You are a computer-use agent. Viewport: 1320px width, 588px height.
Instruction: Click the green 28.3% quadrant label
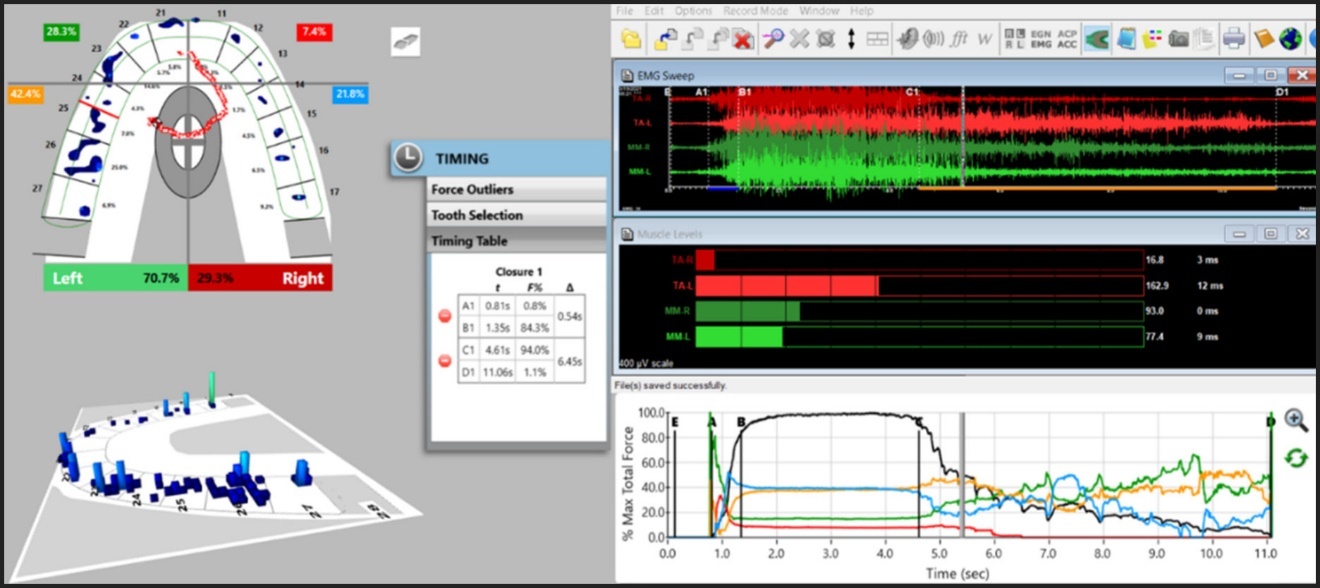pos(60,32)
